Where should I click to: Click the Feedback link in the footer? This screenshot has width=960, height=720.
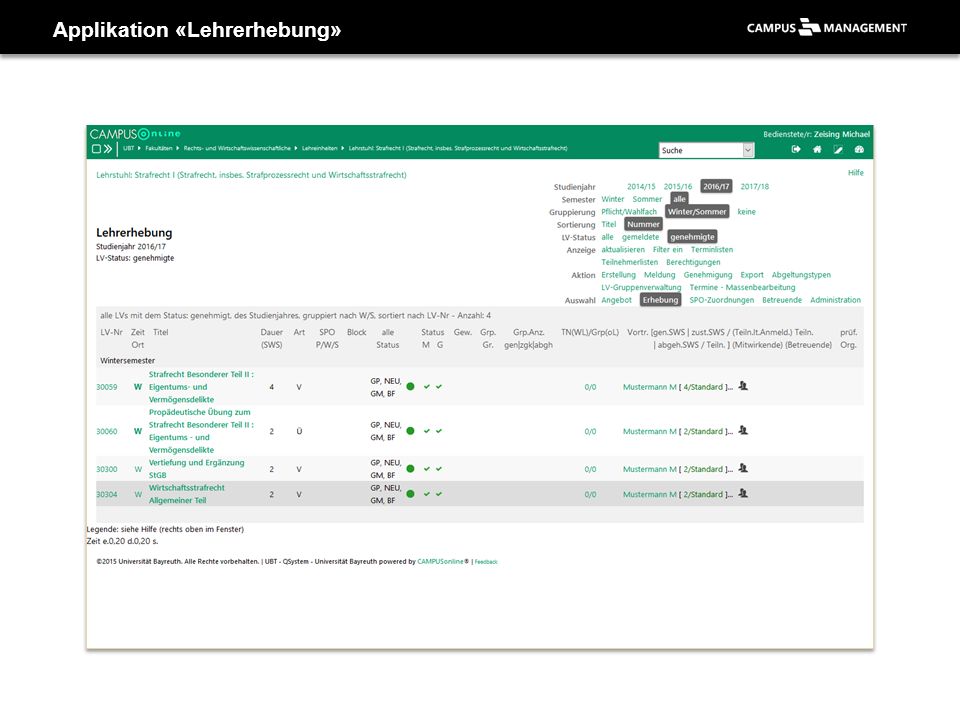[x=486, y=561]
